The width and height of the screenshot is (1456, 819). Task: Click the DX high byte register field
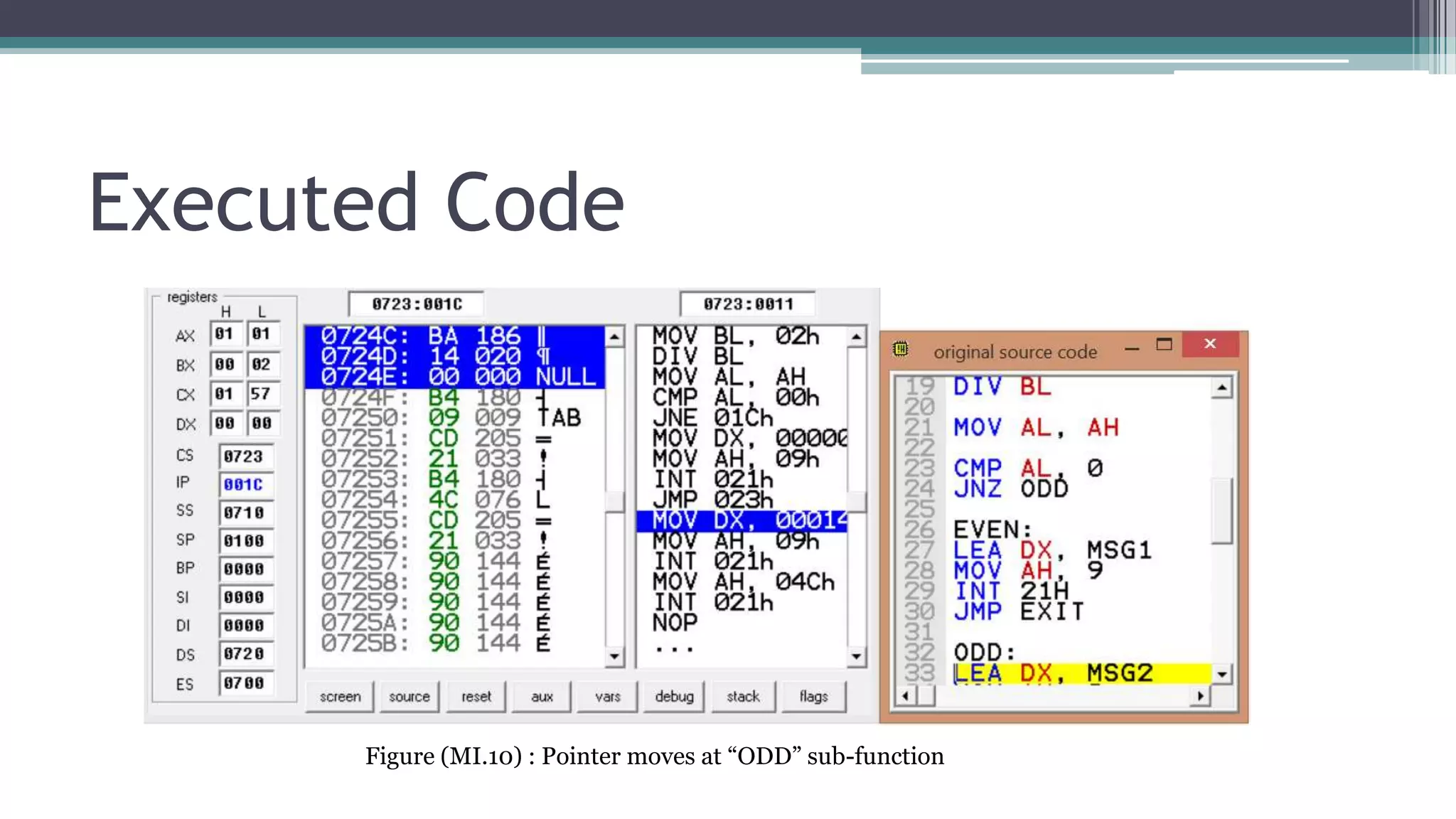coord(225,424)
